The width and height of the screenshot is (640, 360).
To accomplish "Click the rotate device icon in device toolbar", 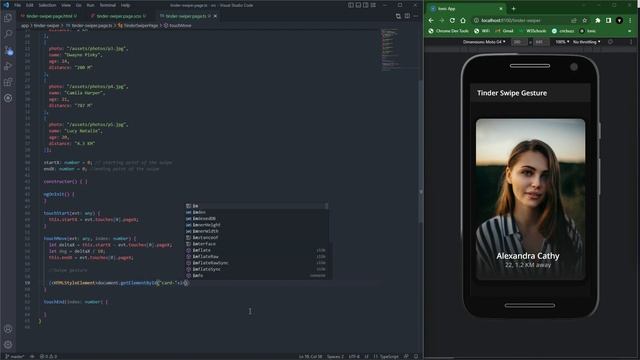I will [x=610, y=42].
